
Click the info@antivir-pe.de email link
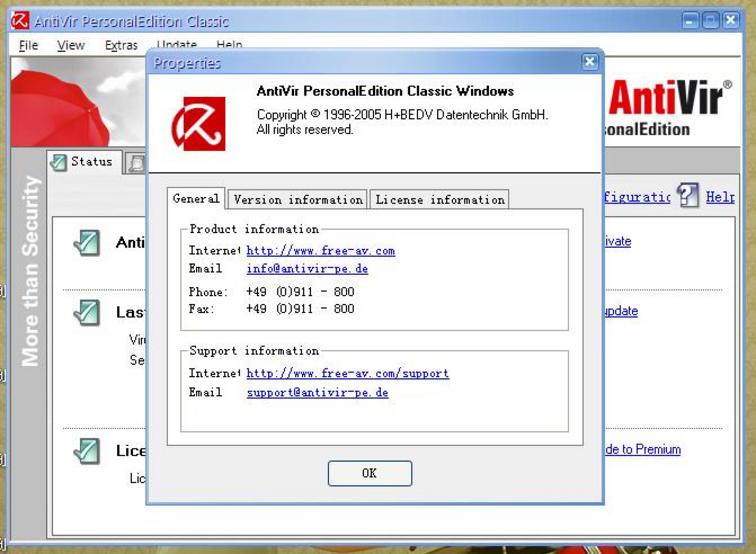307,269
